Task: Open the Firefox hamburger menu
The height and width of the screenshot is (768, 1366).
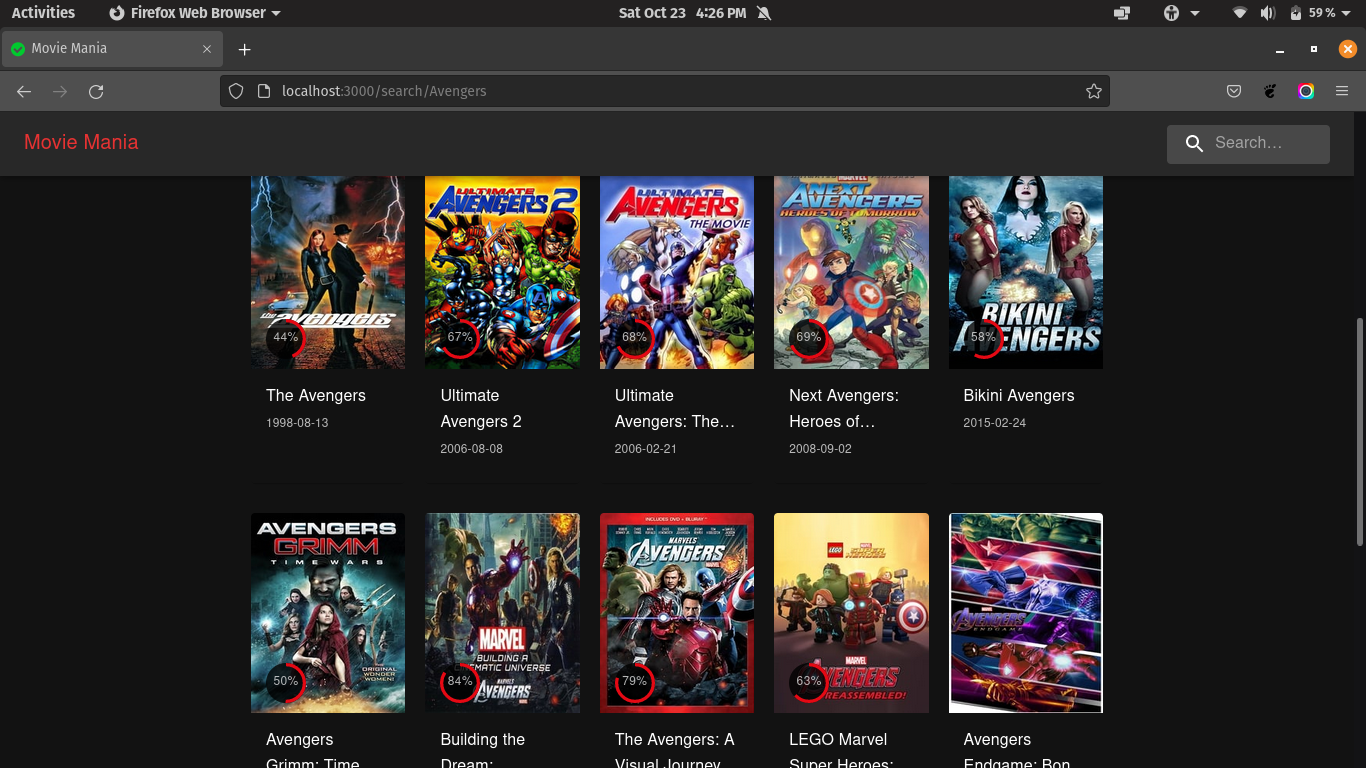Action: [x=1342, y=91]
